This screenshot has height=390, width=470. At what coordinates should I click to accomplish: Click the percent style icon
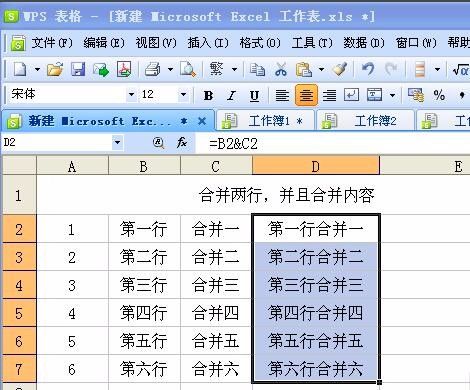tap(439, 95)
